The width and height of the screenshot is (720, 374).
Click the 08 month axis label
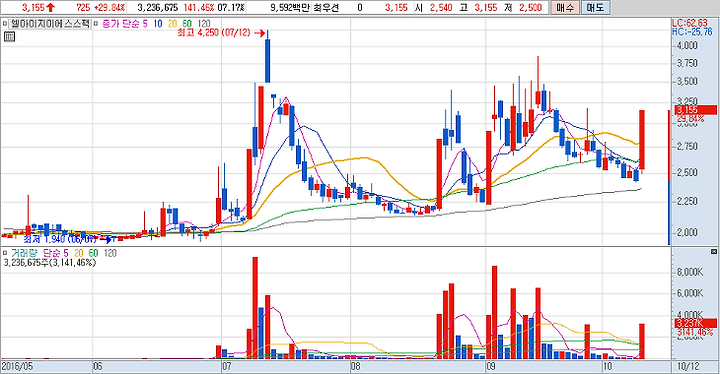[355, 367]
